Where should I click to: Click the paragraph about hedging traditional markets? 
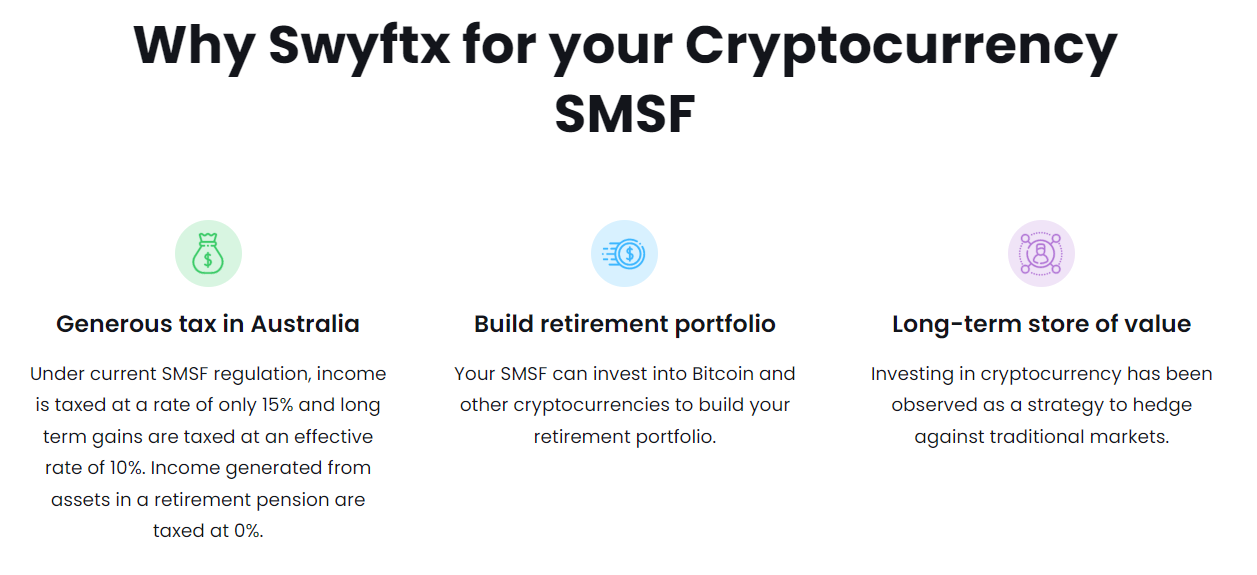tap(1041, 405)
